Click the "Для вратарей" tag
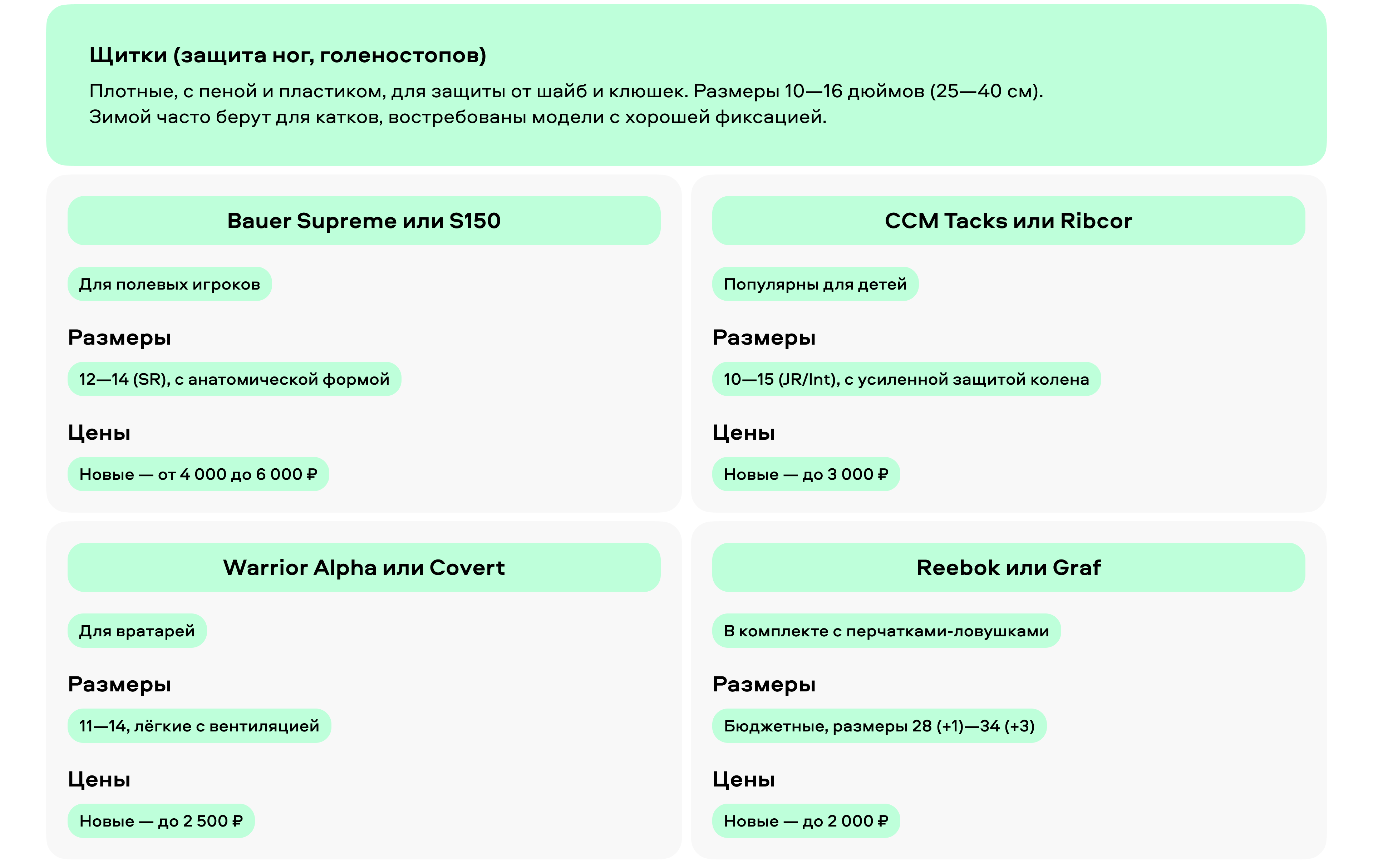This screenshot has height=868, width=1373. [x=137, y=631]
